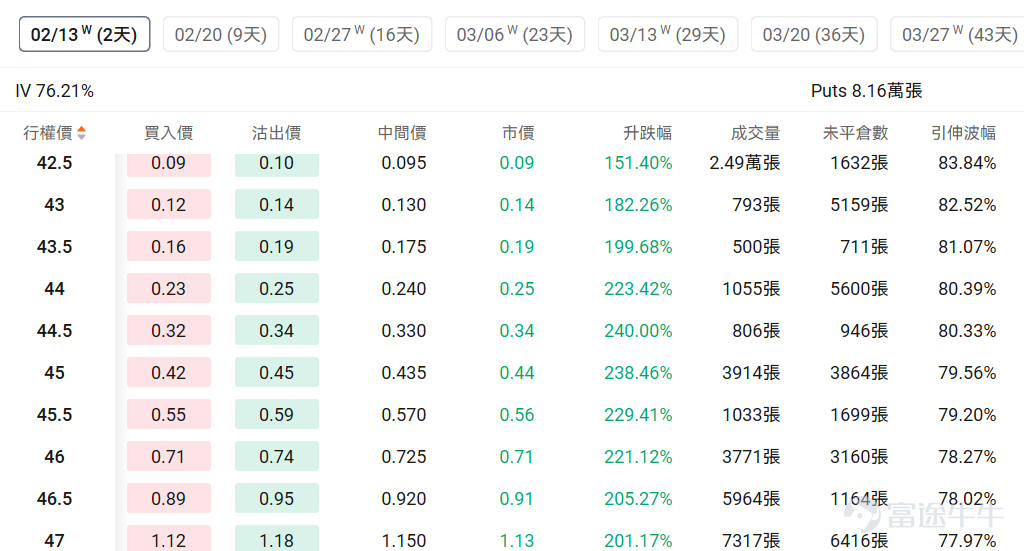
Task: Click ask price 1.18 for strike 47
Action: (277, 539)
